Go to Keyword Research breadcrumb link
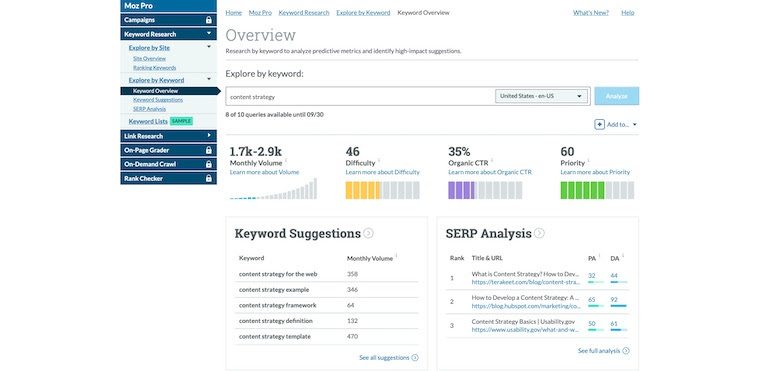Viewport: 760px width, 371px height. point(304,13)
